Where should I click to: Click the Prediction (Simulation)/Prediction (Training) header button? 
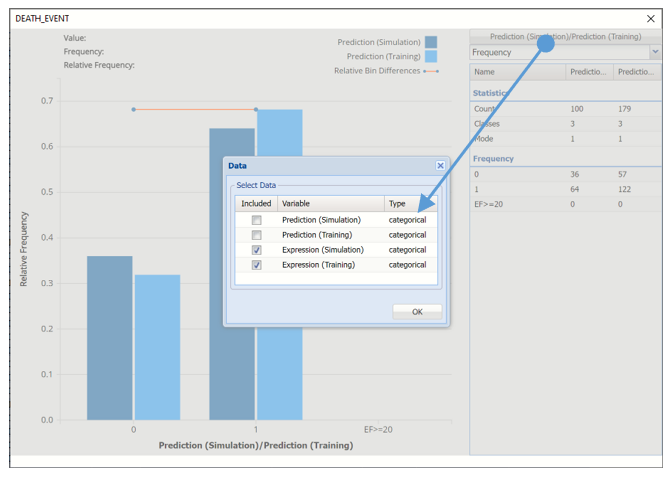tap(565, 36)
